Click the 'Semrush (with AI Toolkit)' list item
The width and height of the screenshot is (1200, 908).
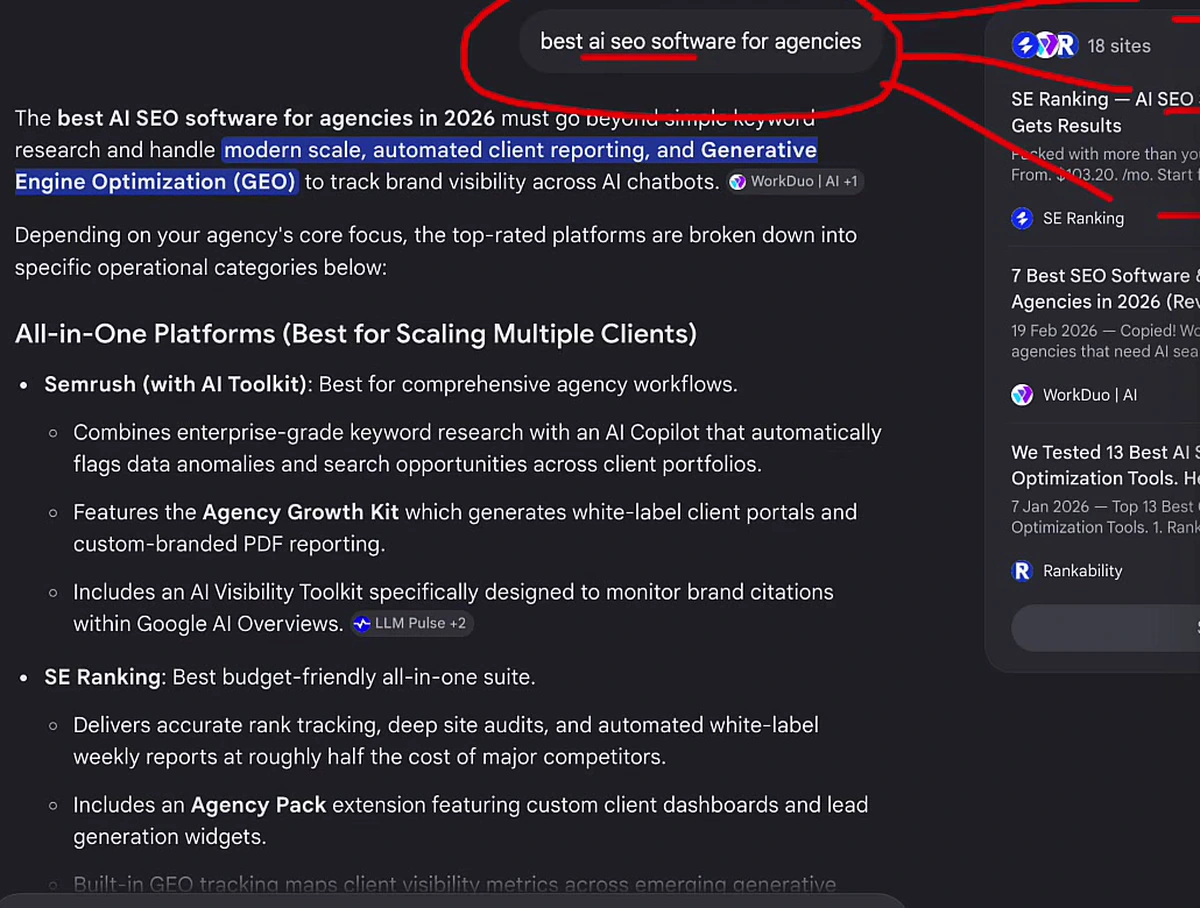tap(391, 384)
